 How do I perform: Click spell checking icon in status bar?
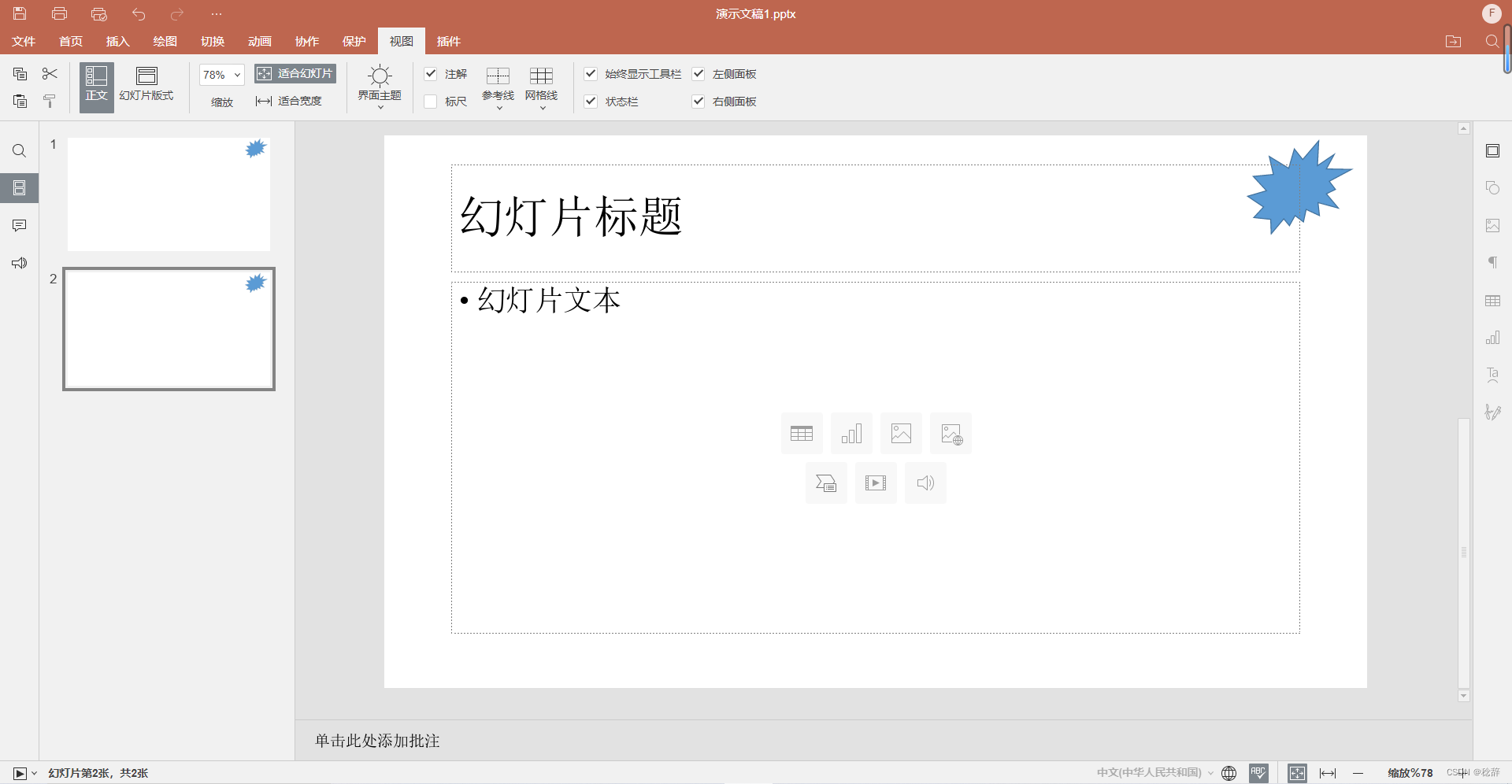1258,773
